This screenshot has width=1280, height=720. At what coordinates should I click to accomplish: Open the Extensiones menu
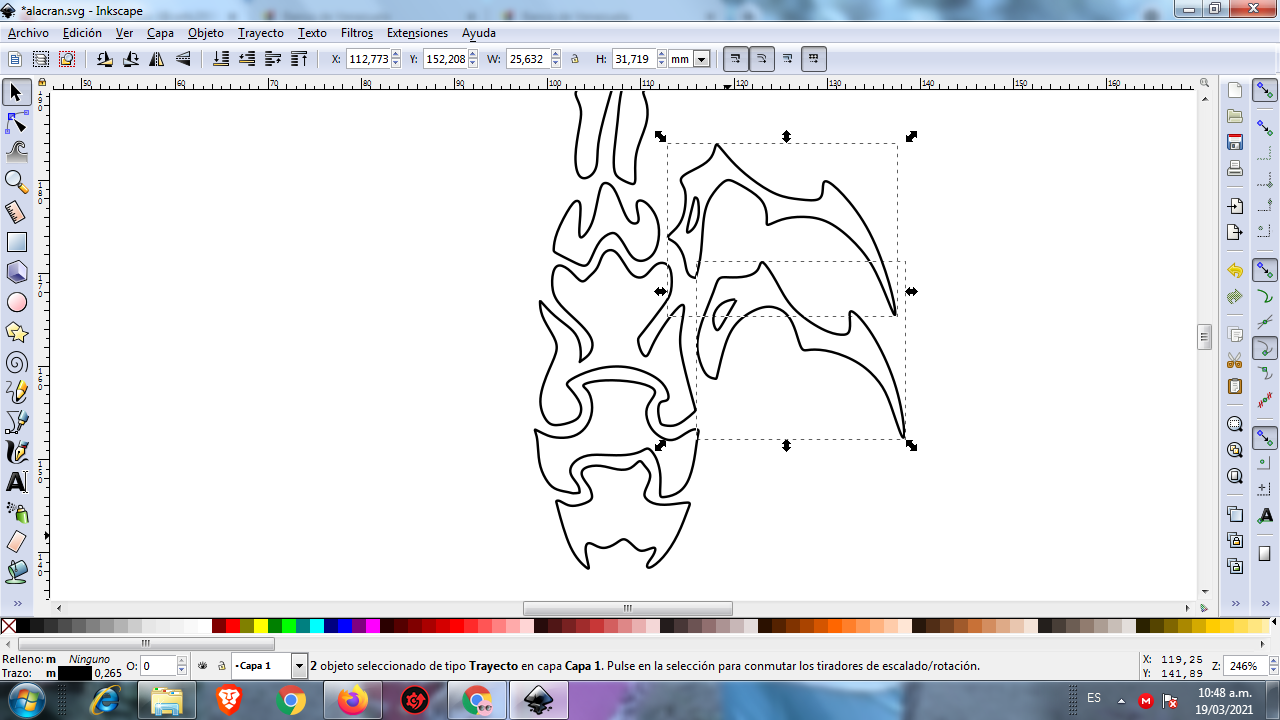pos(417,33)
